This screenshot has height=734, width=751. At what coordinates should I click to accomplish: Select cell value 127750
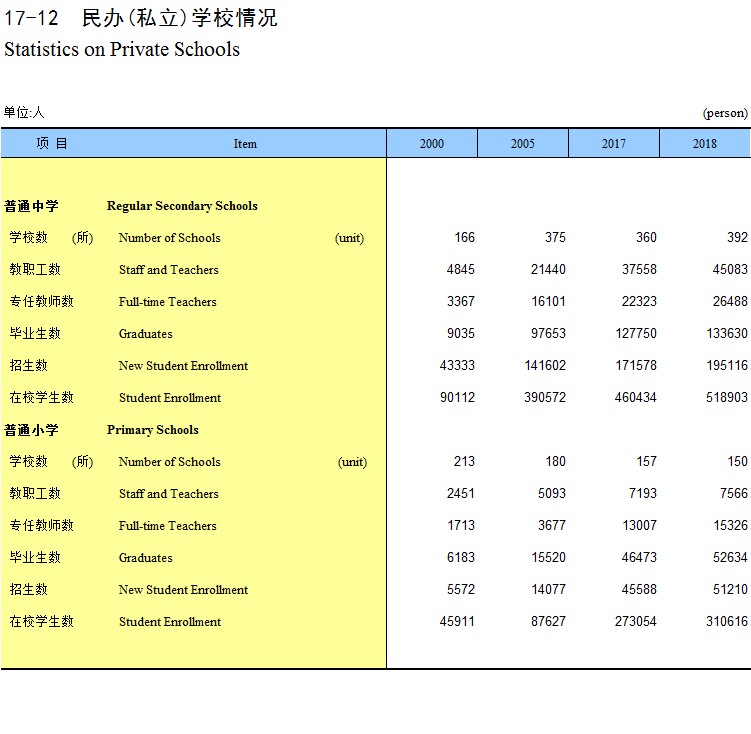pyautogui.click(x=636, y=333)
